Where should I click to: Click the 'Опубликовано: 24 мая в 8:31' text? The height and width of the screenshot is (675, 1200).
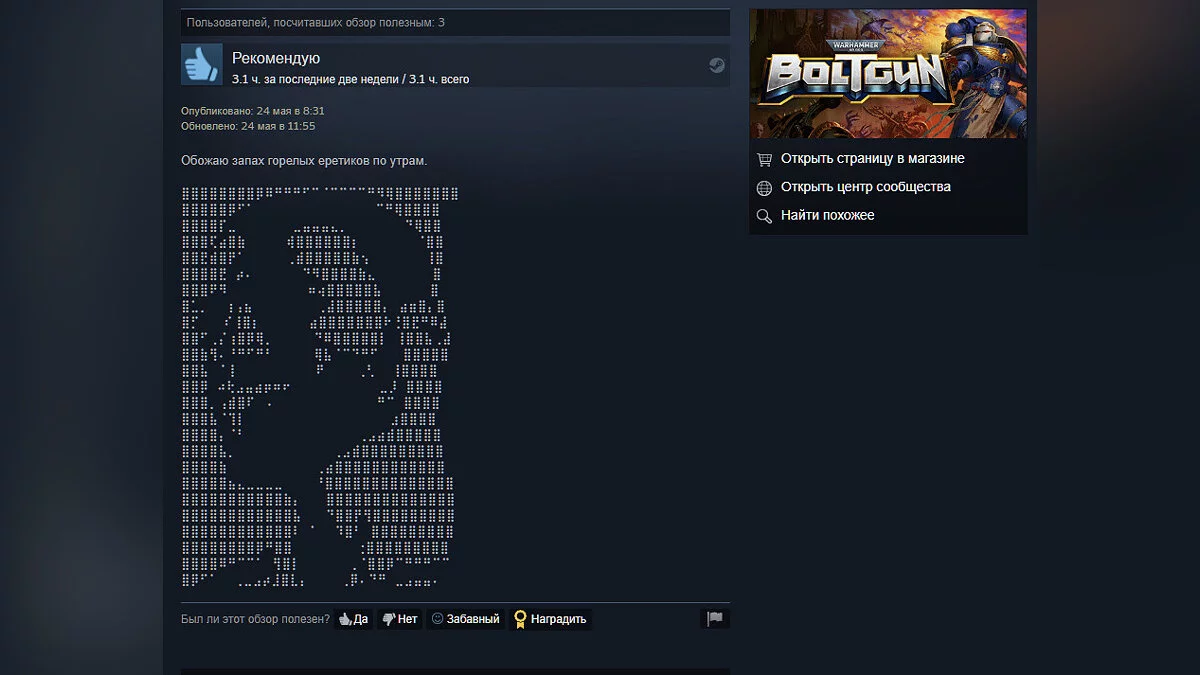(x=253, y=111)
